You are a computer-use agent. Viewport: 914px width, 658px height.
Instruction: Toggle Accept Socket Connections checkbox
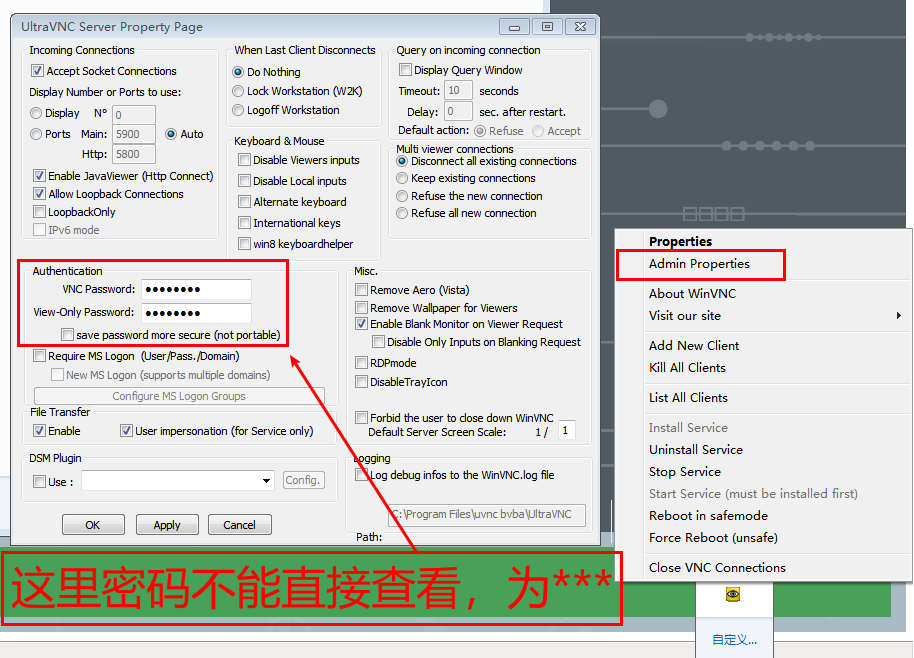(x=37, y=71)
